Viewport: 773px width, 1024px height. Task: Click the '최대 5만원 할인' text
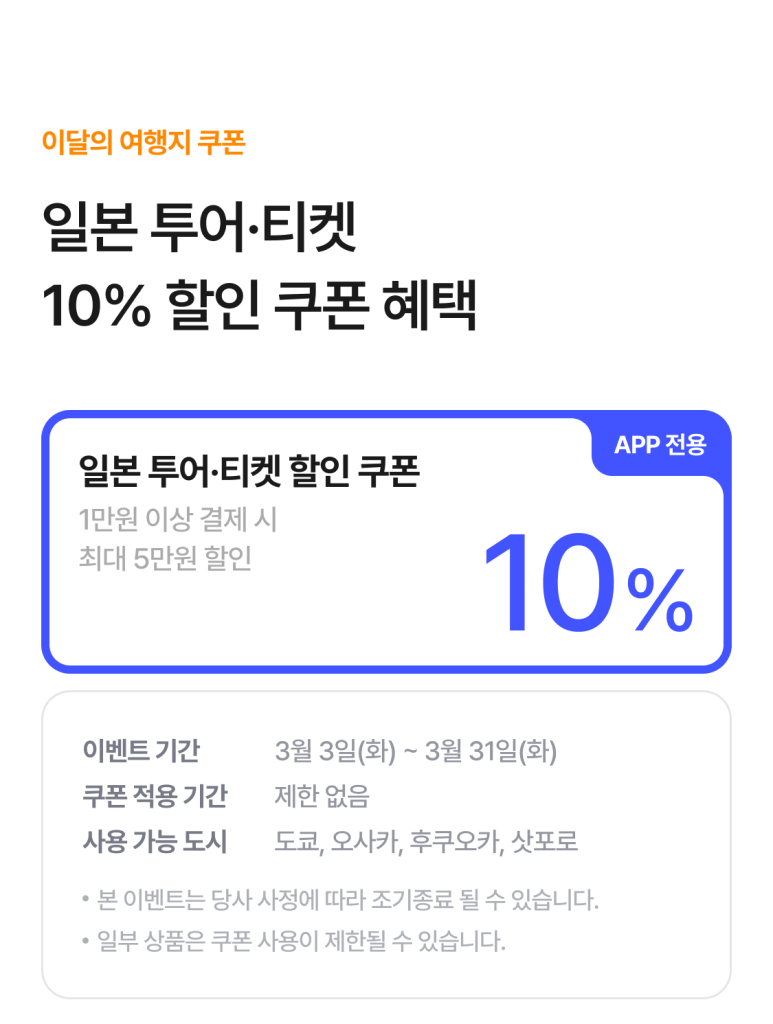click(165, 558)
